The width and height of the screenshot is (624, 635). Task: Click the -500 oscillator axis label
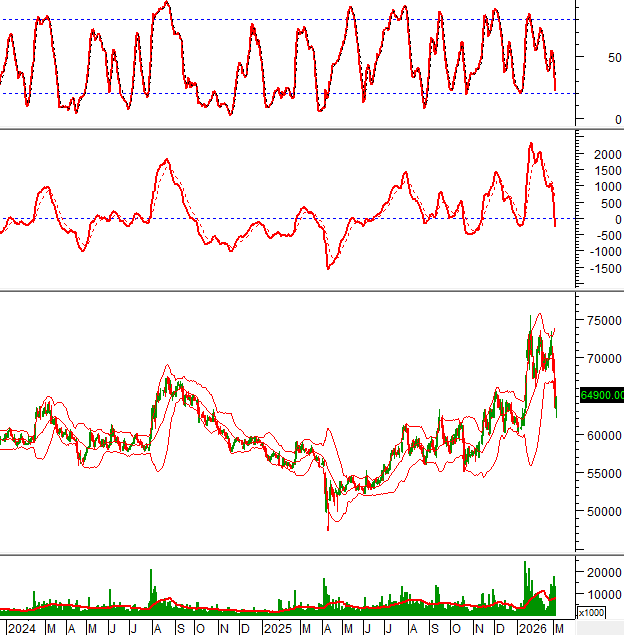click(x=604, y=235)
